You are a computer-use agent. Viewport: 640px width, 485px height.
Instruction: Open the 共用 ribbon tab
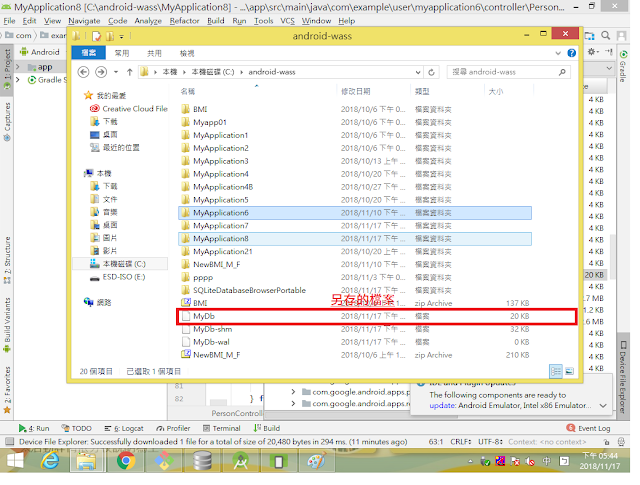154,53
